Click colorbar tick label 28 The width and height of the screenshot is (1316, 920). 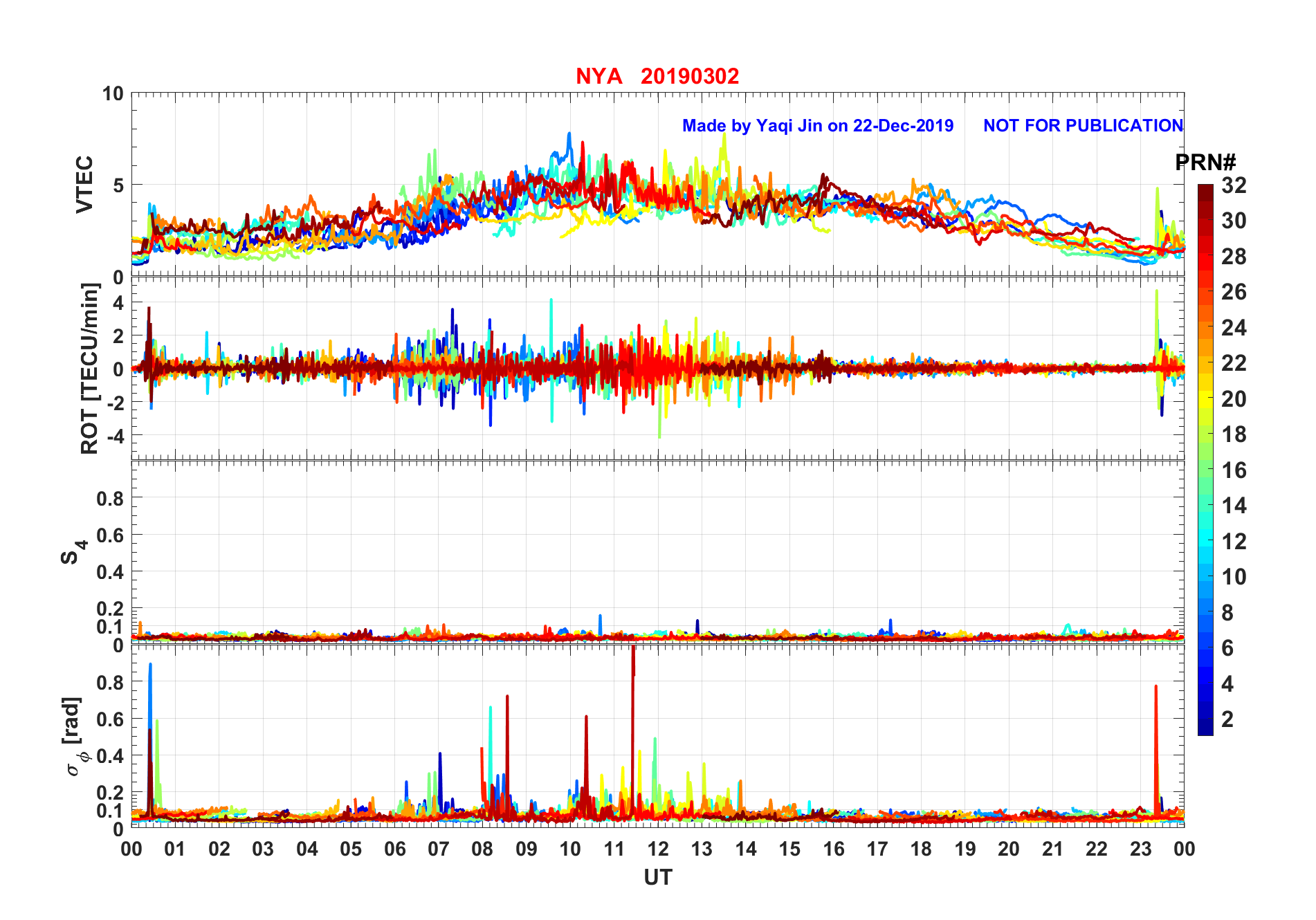tap(1234, 257)
